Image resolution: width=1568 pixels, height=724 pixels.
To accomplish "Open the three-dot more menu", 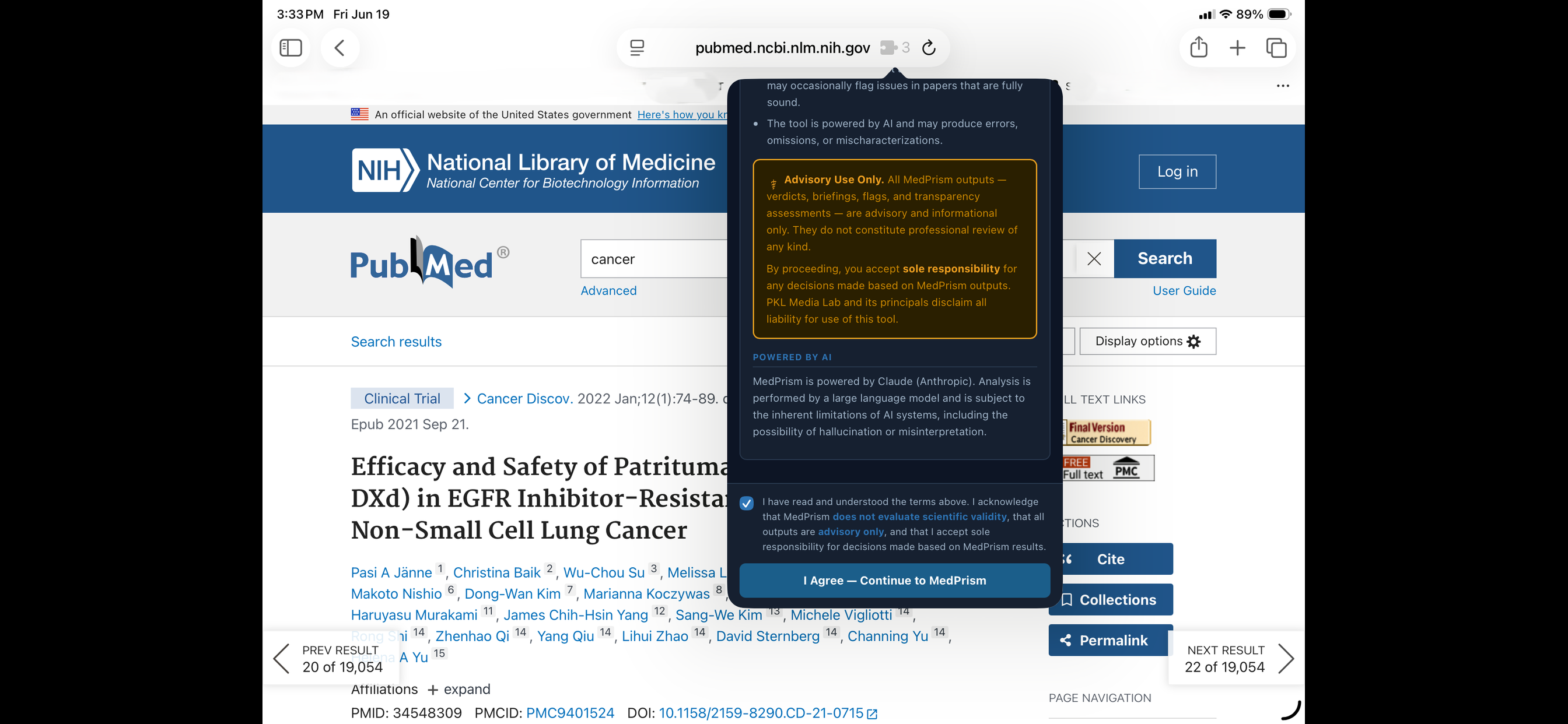I will pos(1283,86).
